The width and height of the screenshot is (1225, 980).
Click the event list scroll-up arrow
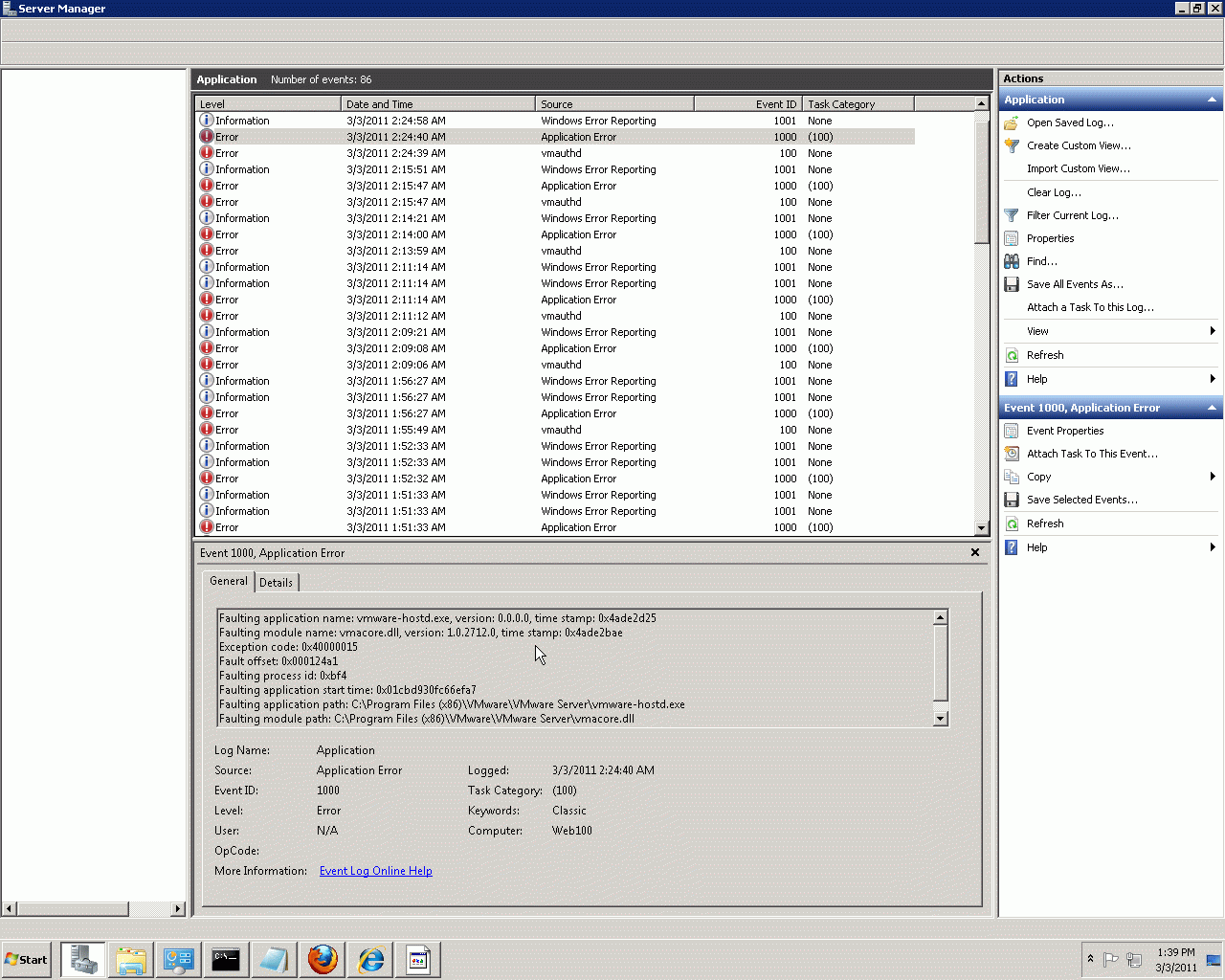click(x=981, y=103)
